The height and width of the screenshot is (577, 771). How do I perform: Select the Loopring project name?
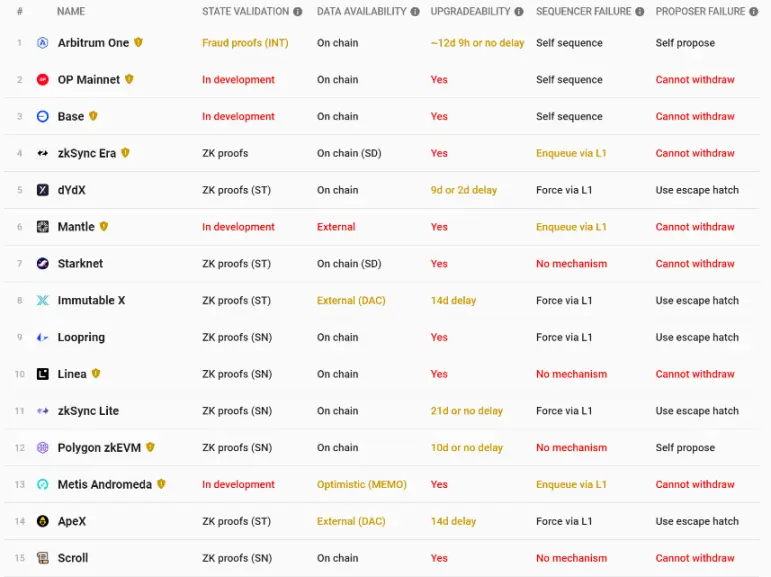click(x=81, y=337)
